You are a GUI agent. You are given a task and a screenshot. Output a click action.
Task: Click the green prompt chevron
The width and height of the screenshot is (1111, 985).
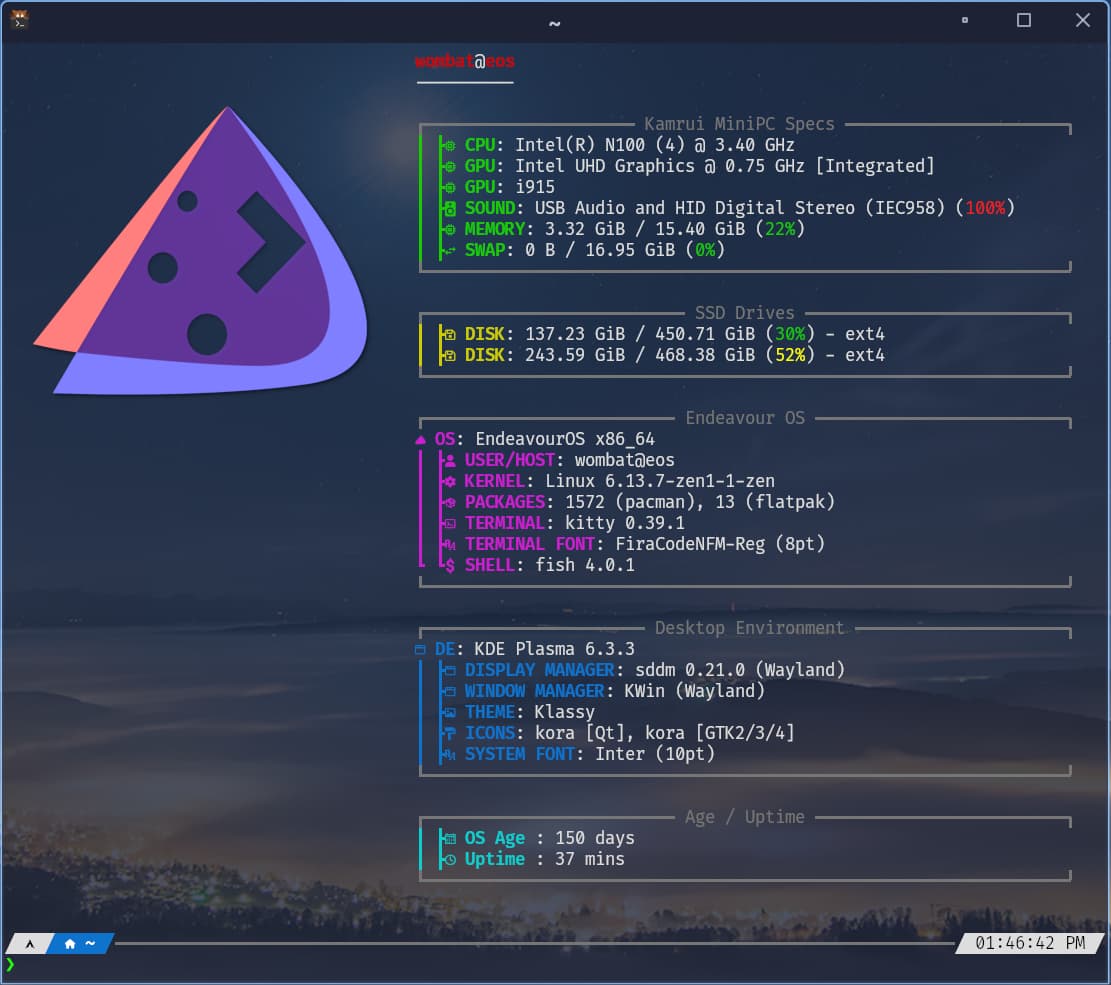[x=9, y=964]
